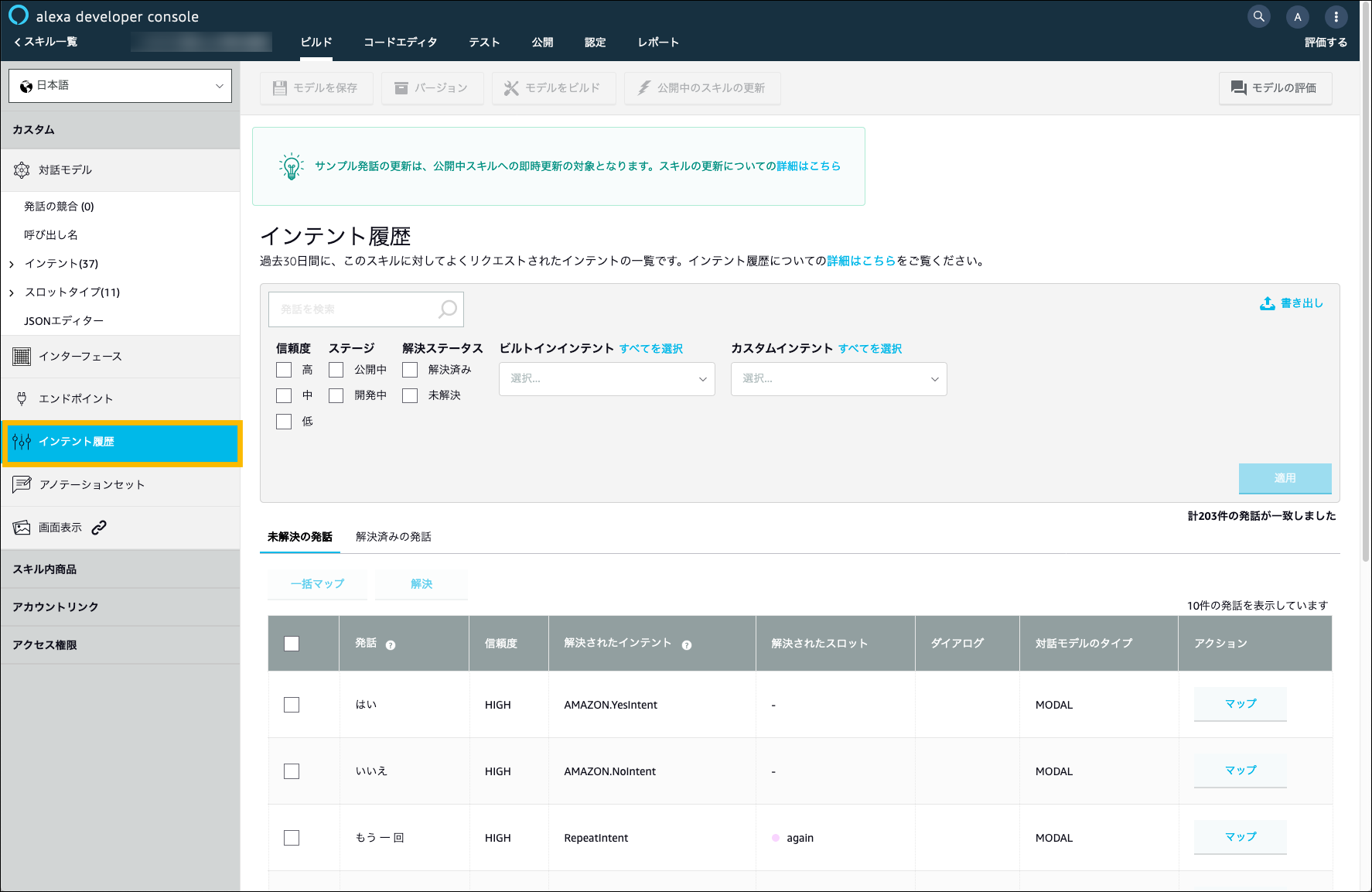
Task: Select the はい utterance row checkbox
Action: click(x=292, y=705)
